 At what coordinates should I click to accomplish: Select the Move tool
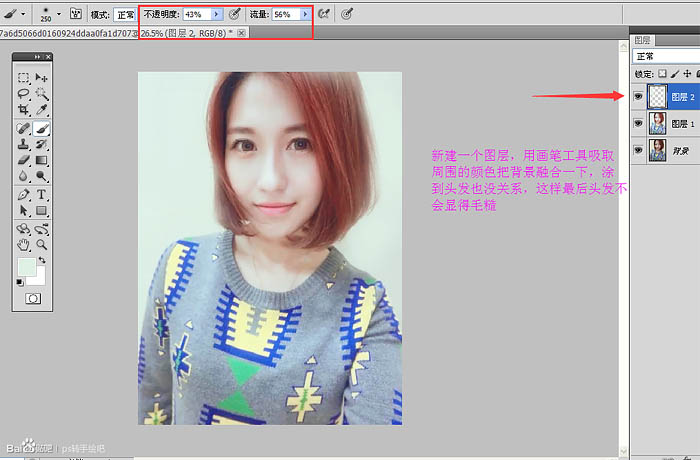tap(42, 78)
